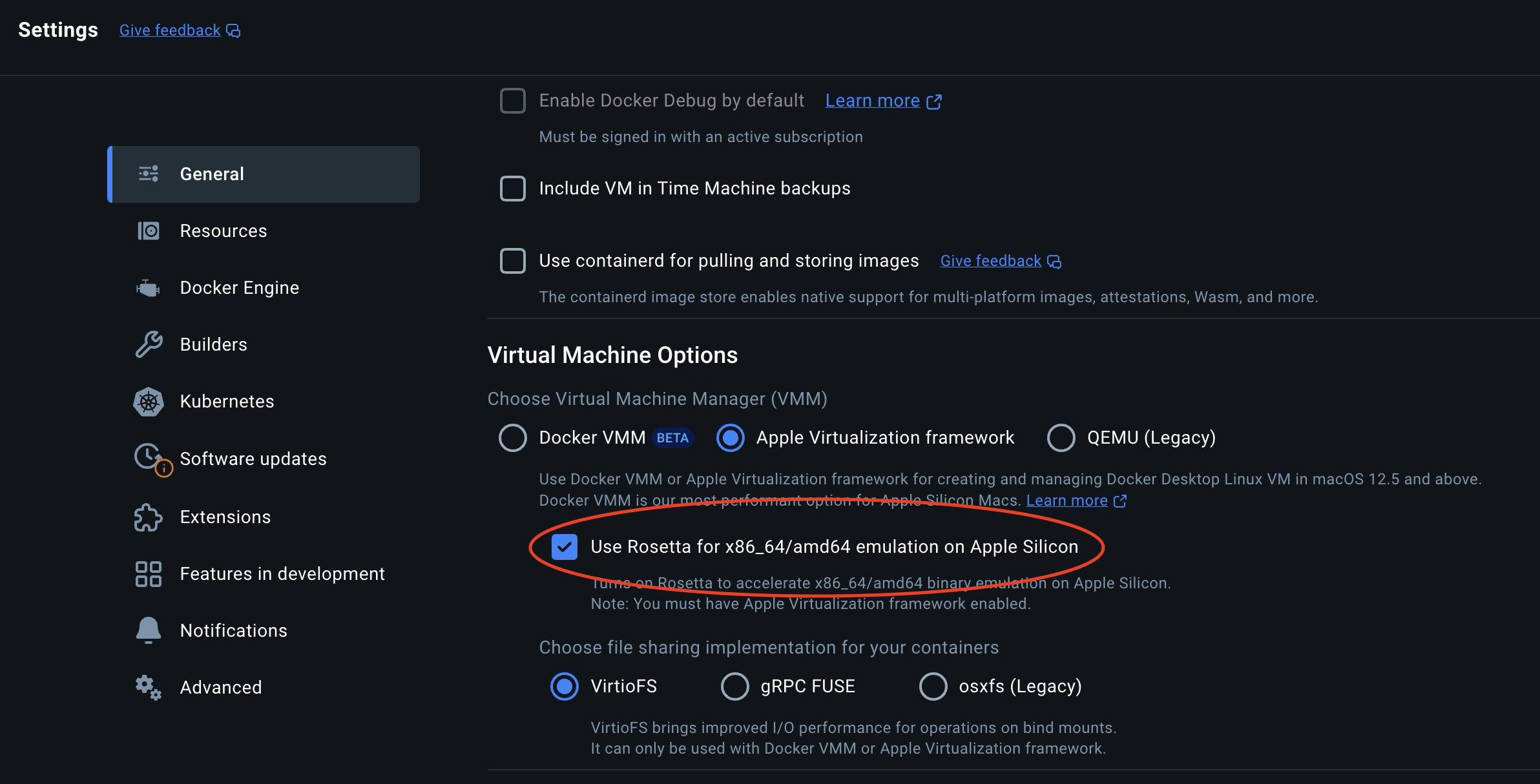Click the Features in development grid icon
This screenshot has height=784, width=1540.
(149, 573)
